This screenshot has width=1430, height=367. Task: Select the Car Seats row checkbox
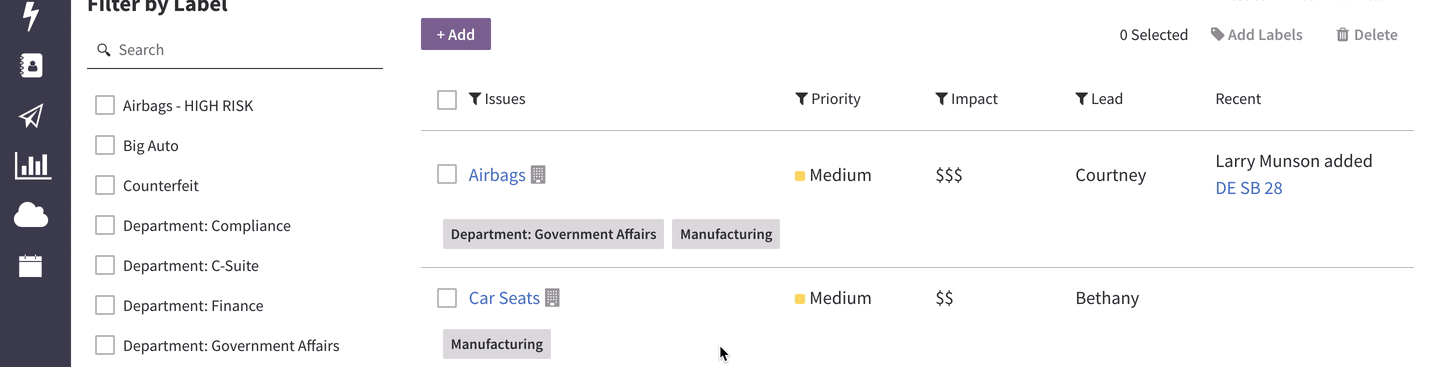click(447, 298)
